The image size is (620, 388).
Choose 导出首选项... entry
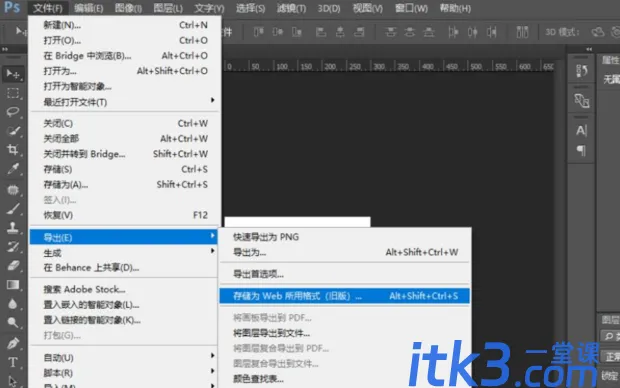point(345,274)
